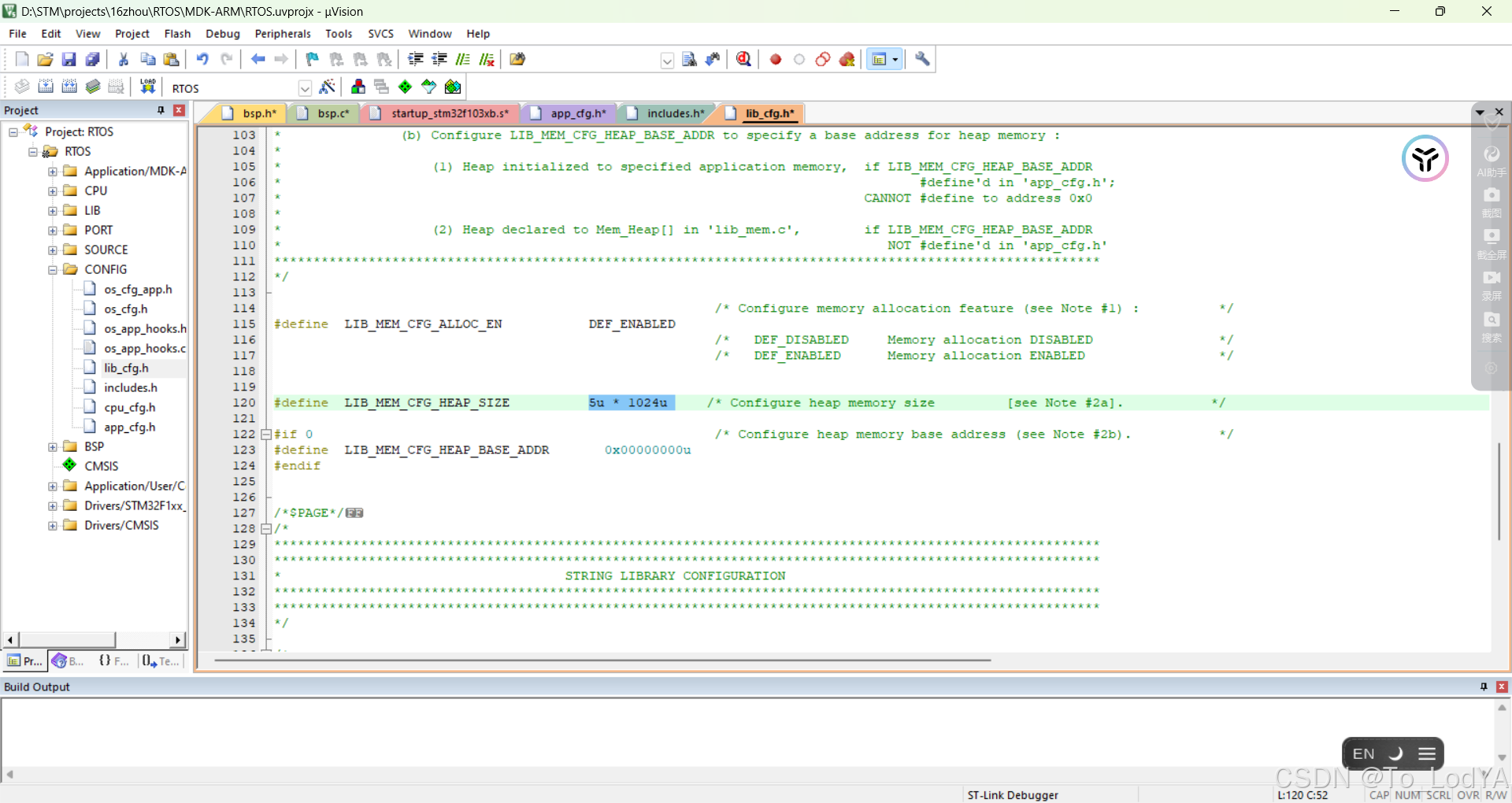Image resolution: width=1512 pixels, height=803 pixels.
Task: Open the Flash menu
Action: click(177, 34)
